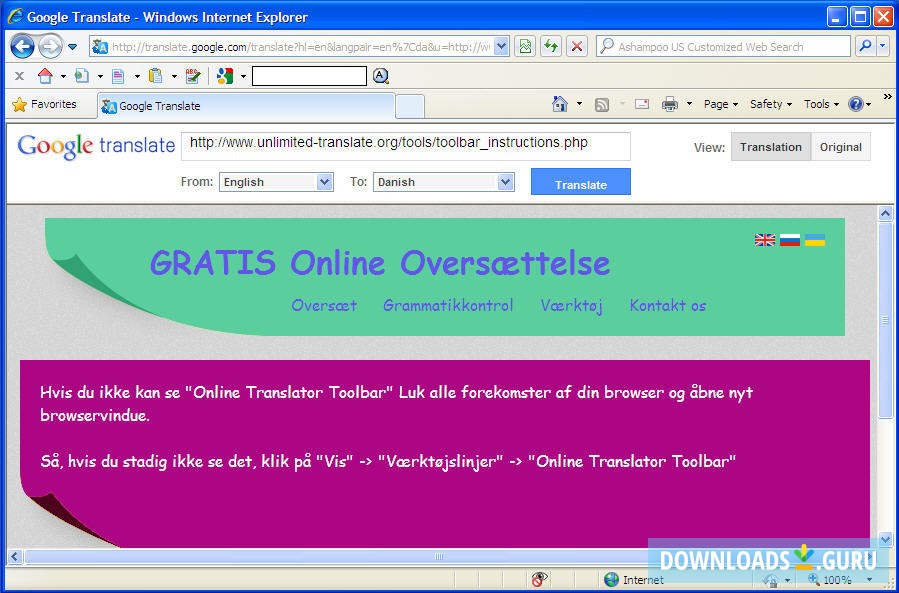This screenshot has width=899, height=593.
Task: Click the Russian flag language icon
Action: (789, 240)
